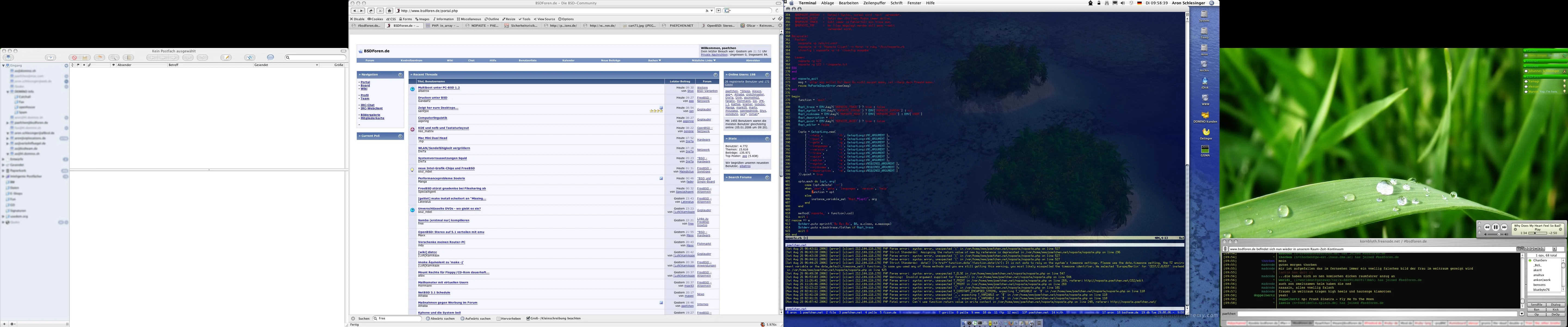This screenshot has width=1568, height=327.
Task: Click the RSS feed icon in the URL bar
Action: point(707,11)
